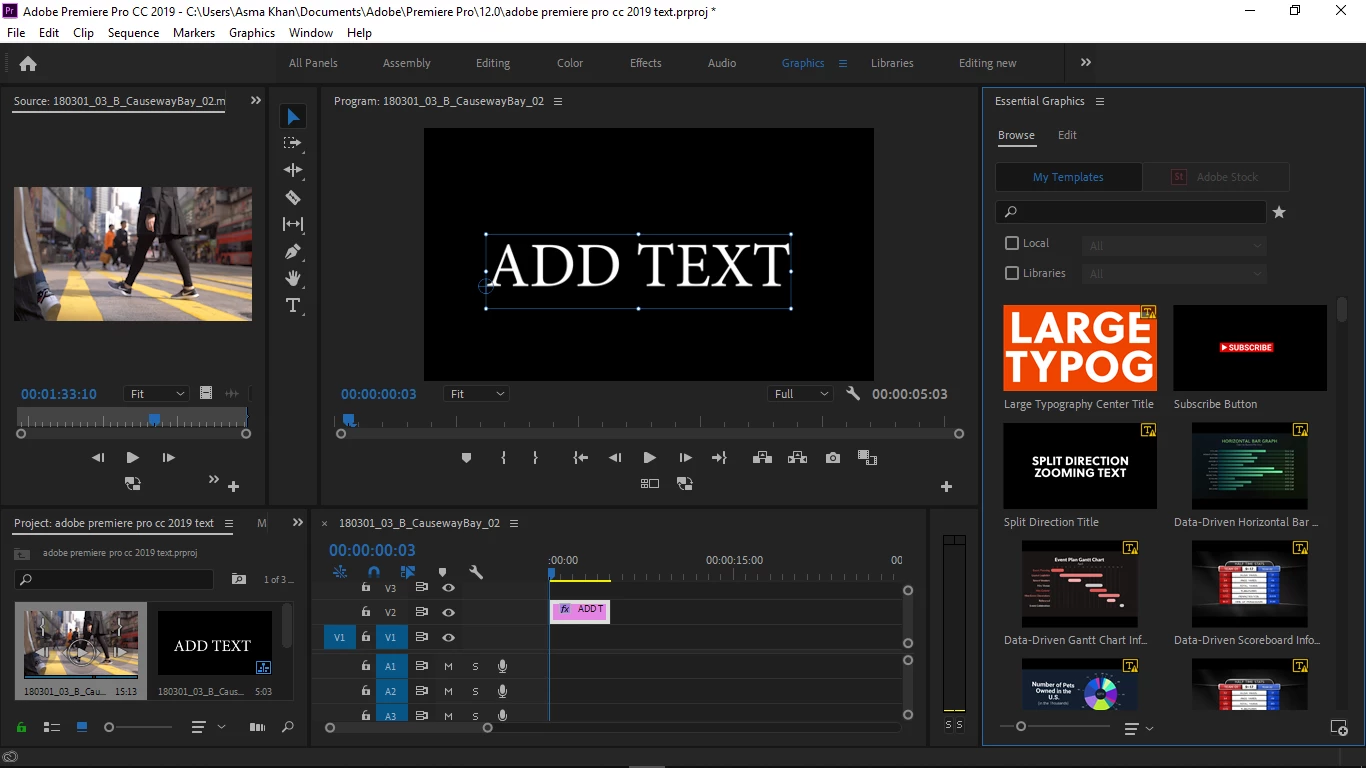Click Go to In button in Program monitor
Image resolution: width=1366 pixels, height=768 pixels.
[580, 458]
